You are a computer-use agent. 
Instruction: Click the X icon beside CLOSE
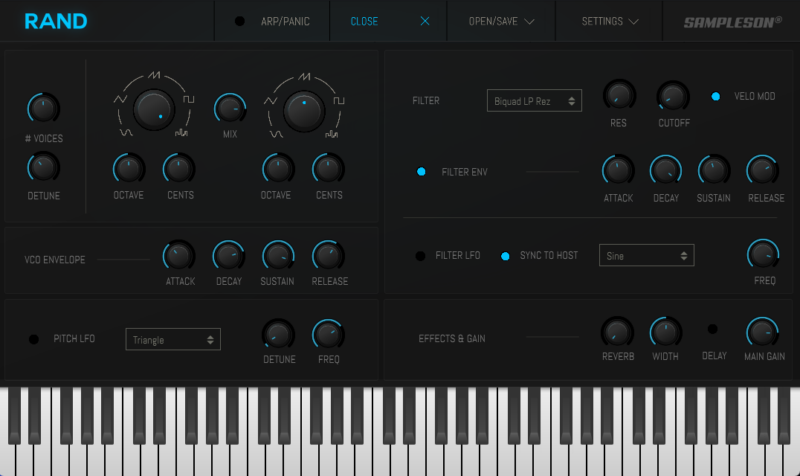(425, 21)
